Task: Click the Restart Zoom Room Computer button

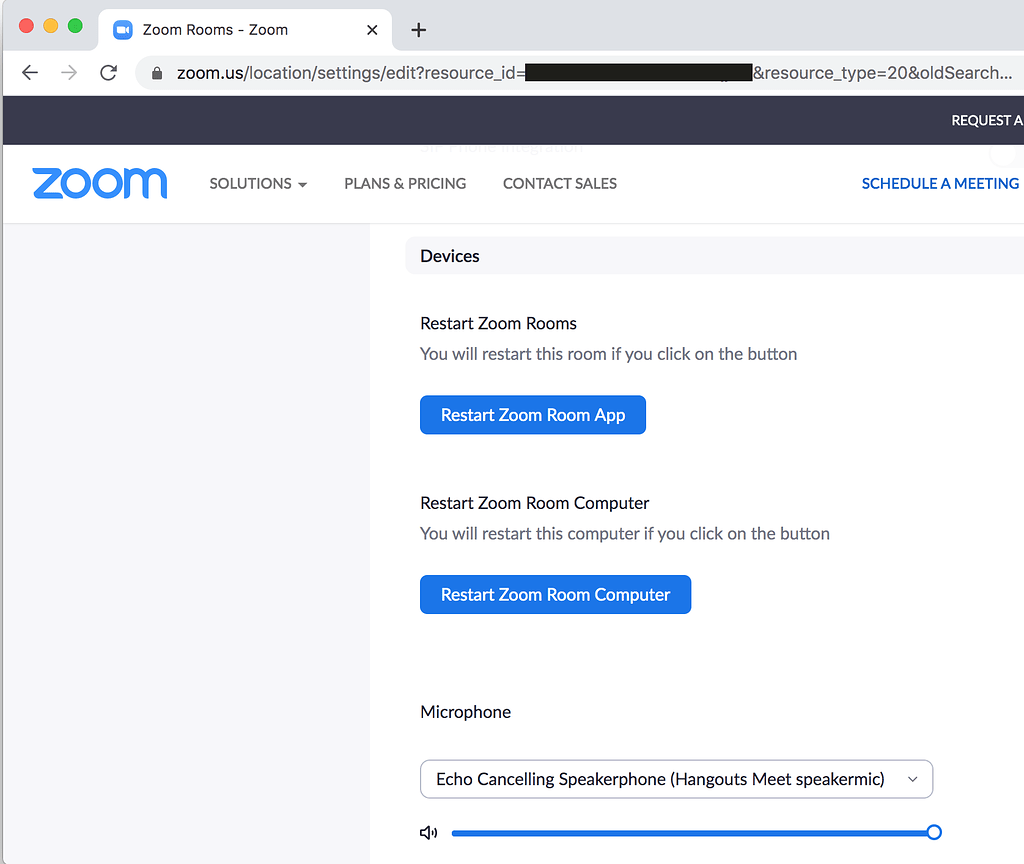Action: coord(555,594)
